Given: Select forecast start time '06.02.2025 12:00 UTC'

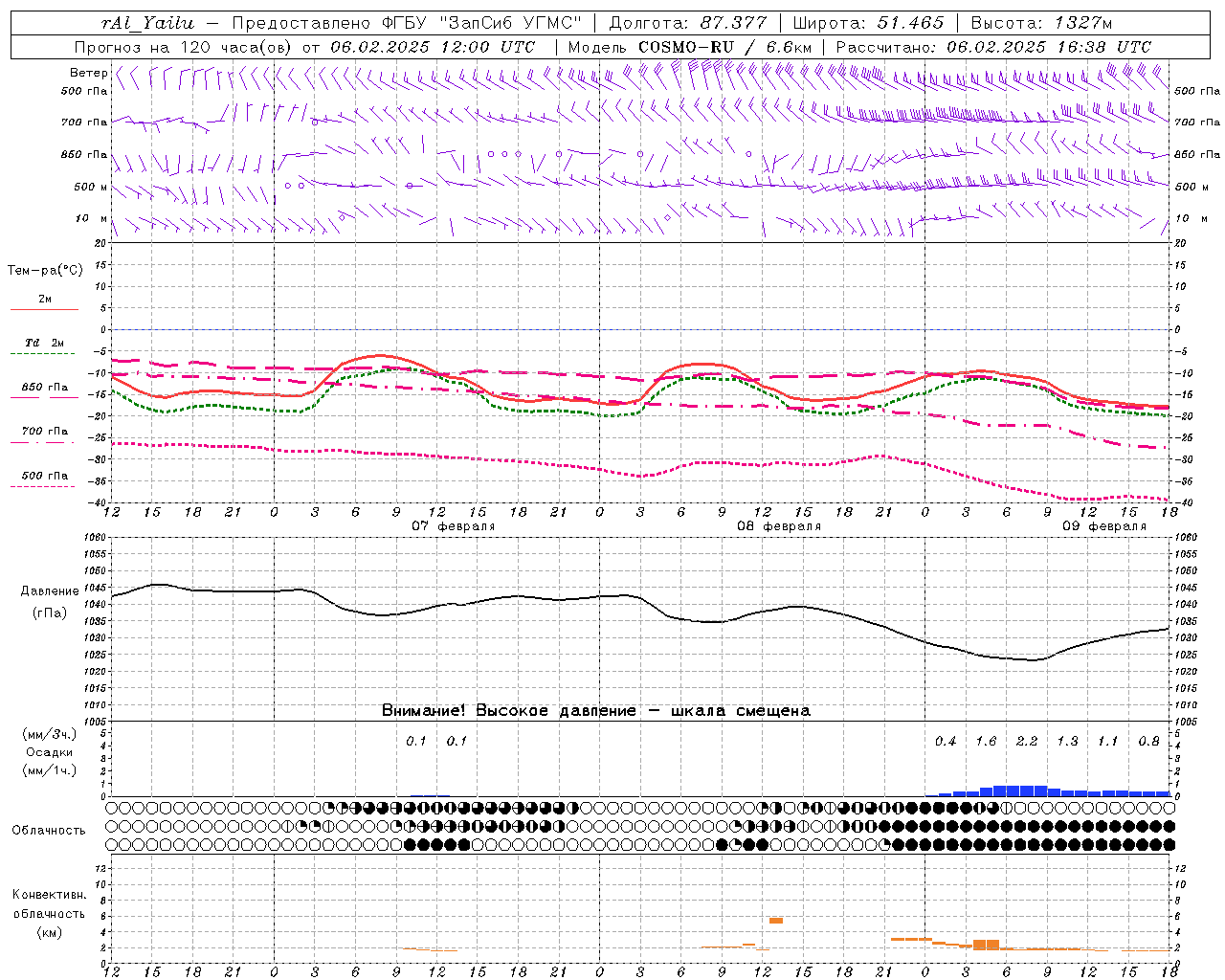Looking at the screenshot, I should [433, 47].
